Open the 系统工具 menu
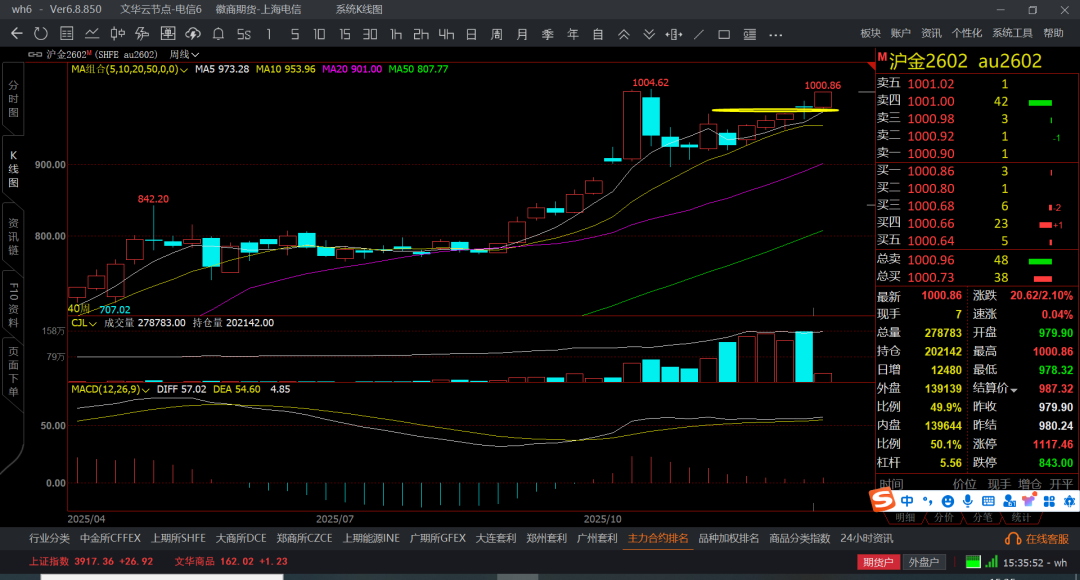Viewport: 1080px width, 580px height. click(x=1012, y=33)
